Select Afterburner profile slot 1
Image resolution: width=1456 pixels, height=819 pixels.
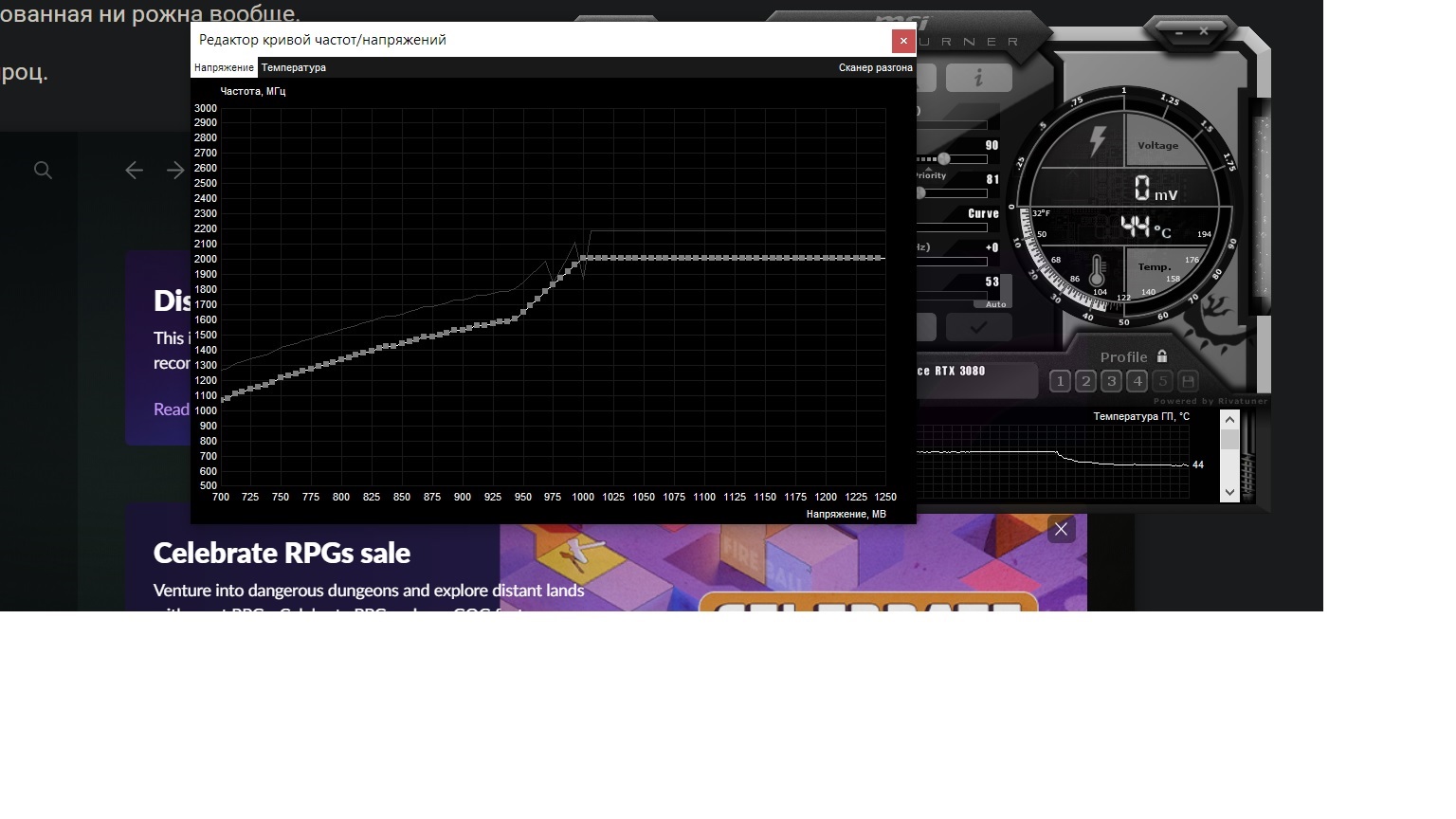point(1060,381)
